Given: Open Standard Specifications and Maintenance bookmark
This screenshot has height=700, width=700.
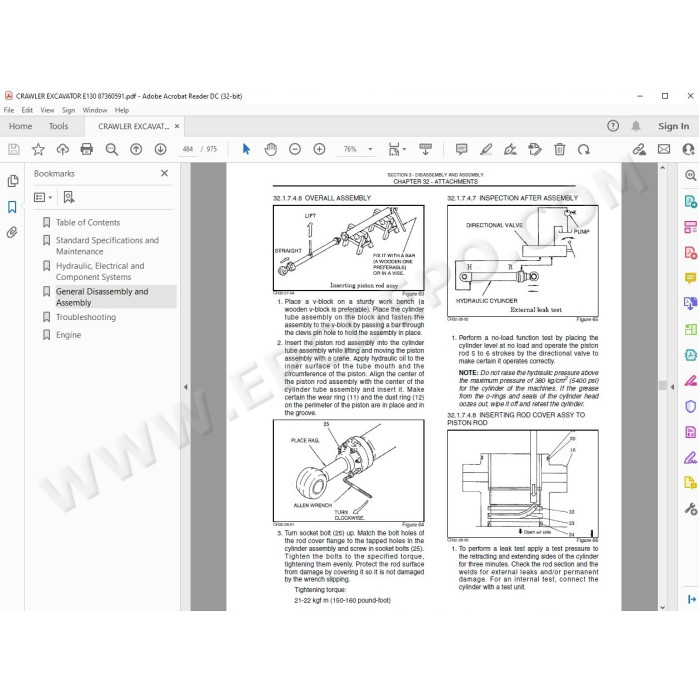Looking at the screenshot, I should 107,246.
